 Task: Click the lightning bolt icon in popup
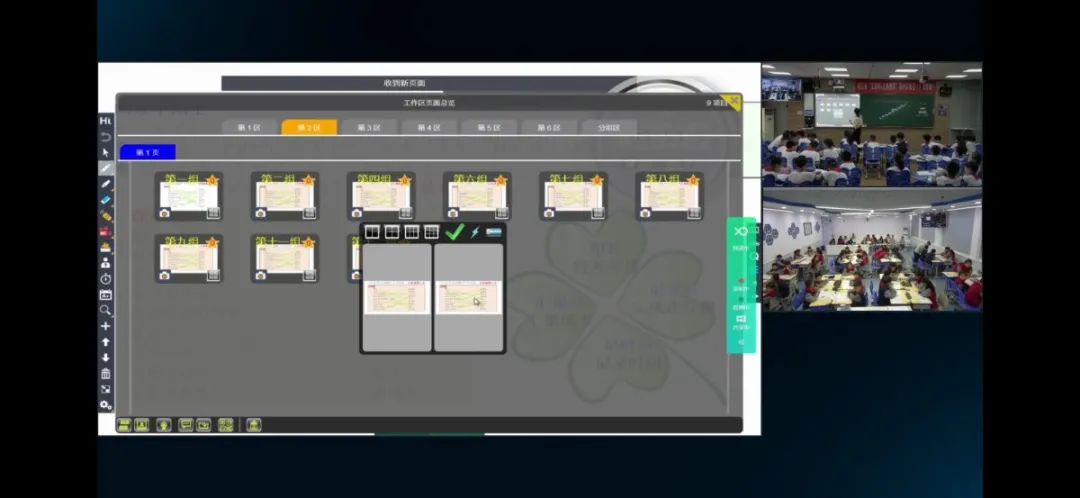coord(475,232)
